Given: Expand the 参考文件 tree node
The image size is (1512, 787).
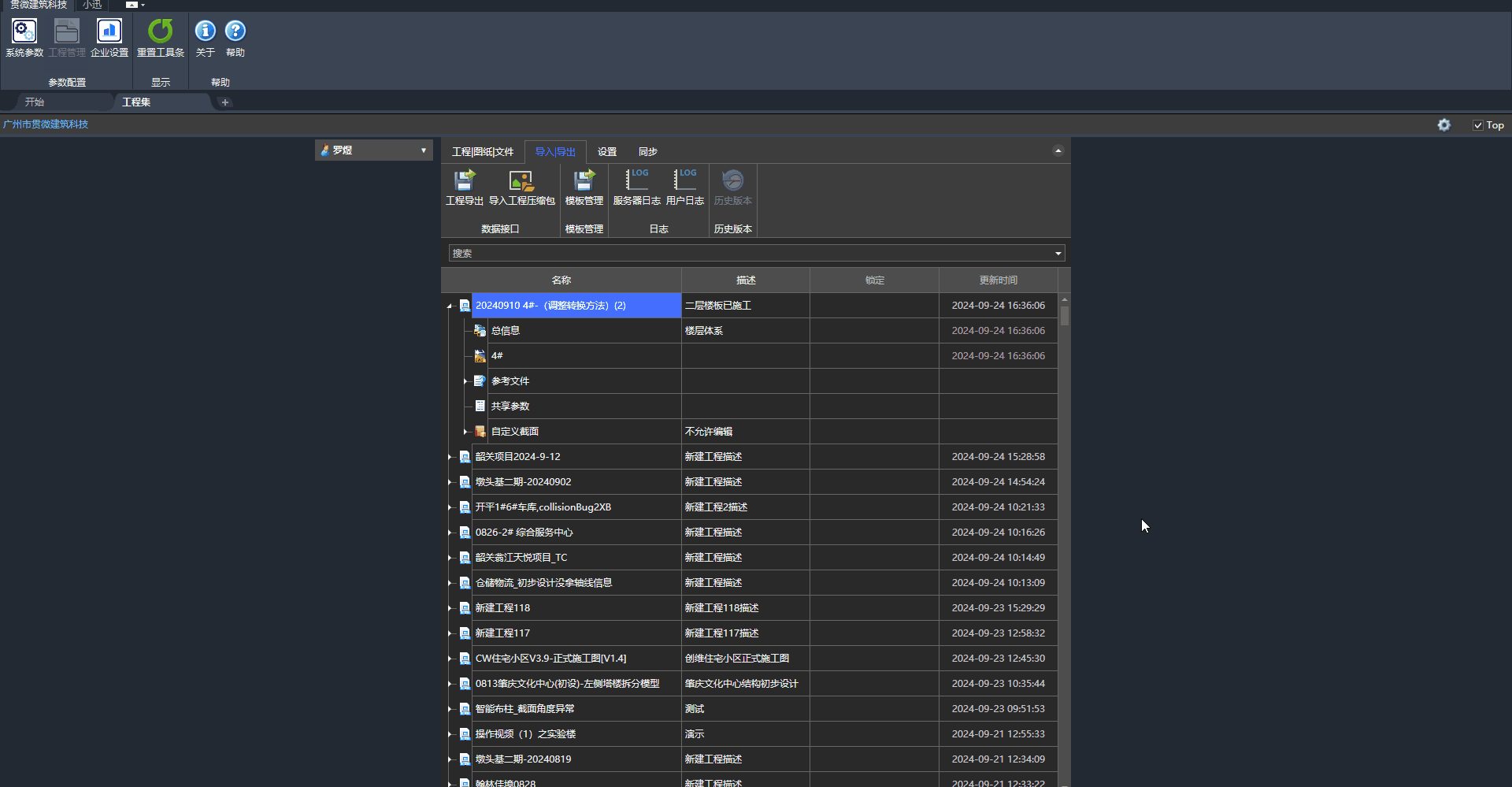Looking at the screenshot, I should pyautogui.click(x=465, y=381).
